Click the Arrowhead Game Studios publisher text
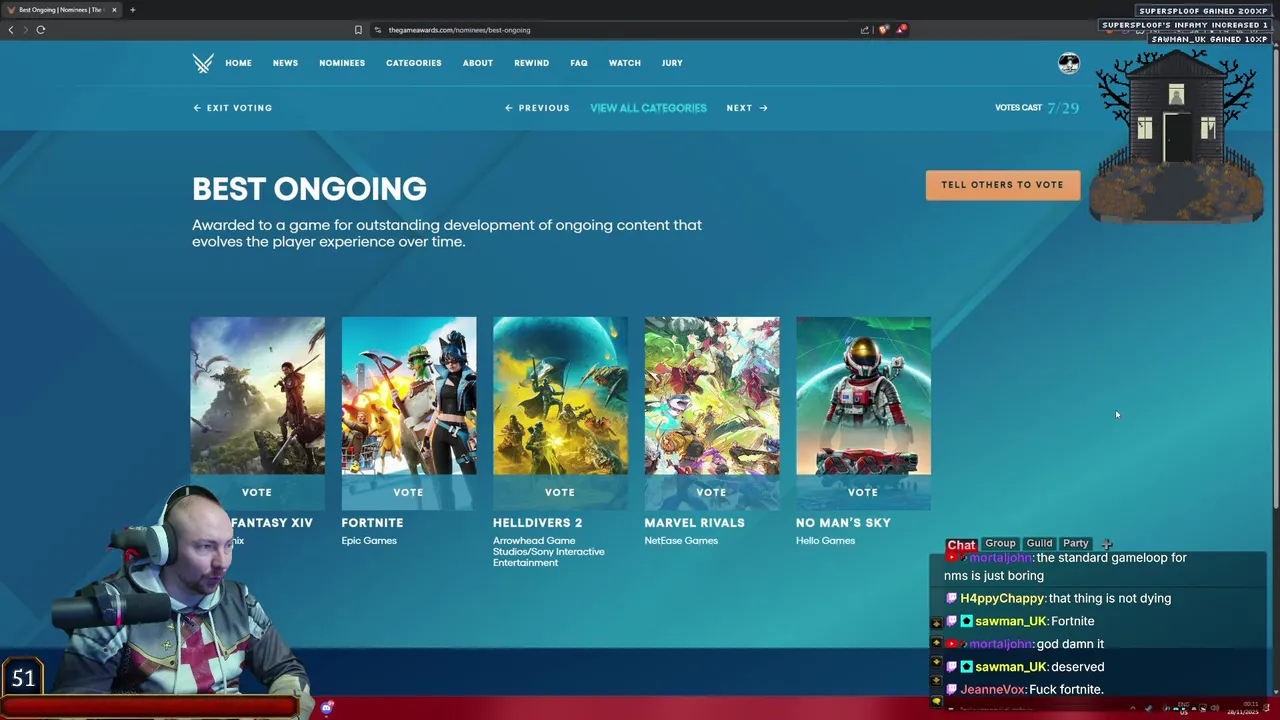The image size is (1280, 720). pyautogui.click(x=549, y=552)
